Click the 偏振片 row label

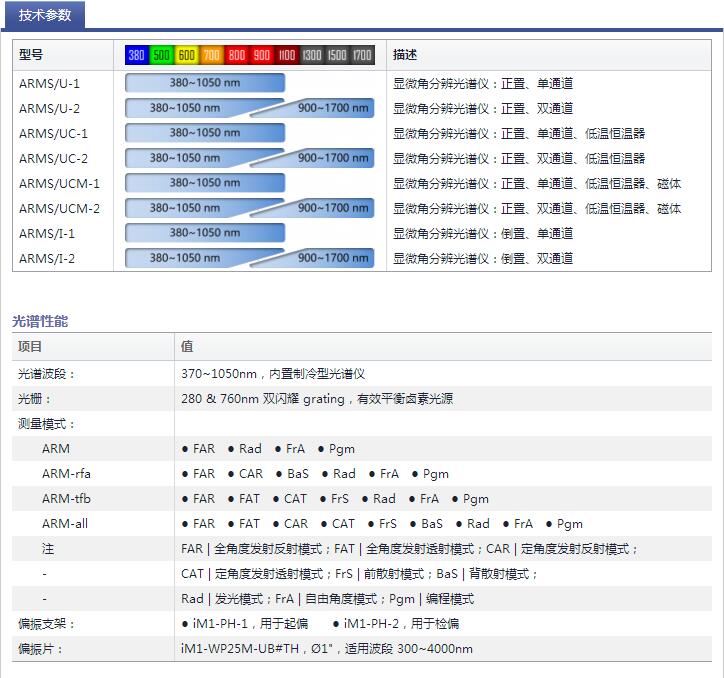coord(40,648)
